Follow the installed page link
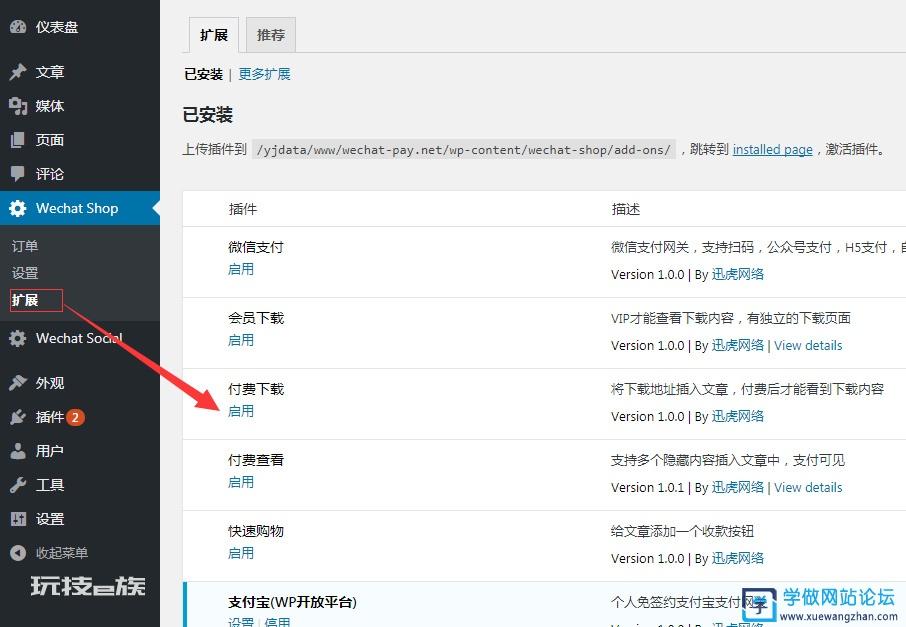 pyautogui.click(x=773, y=150)
